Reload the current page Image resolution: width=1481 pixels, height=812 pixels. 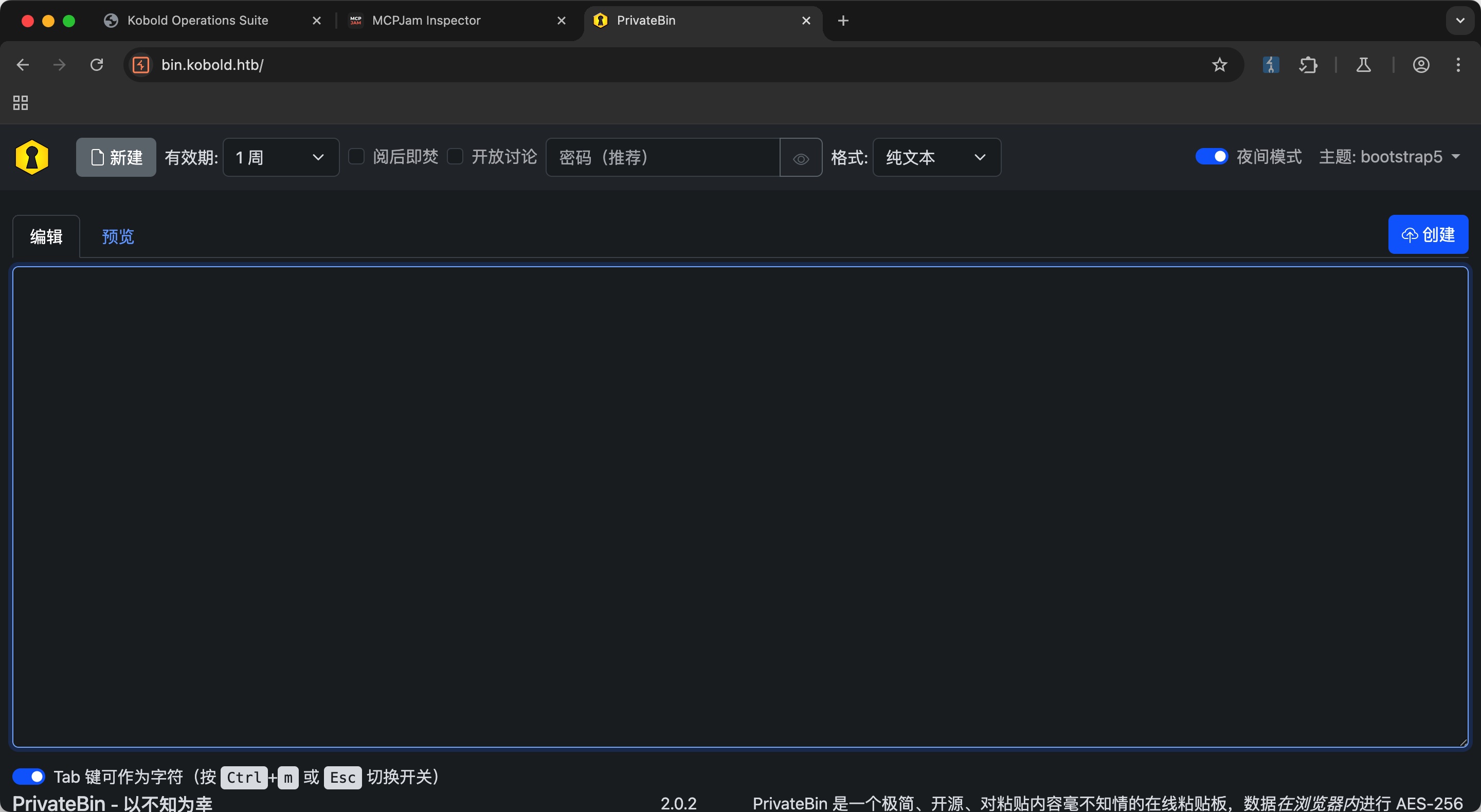point(97,65)
